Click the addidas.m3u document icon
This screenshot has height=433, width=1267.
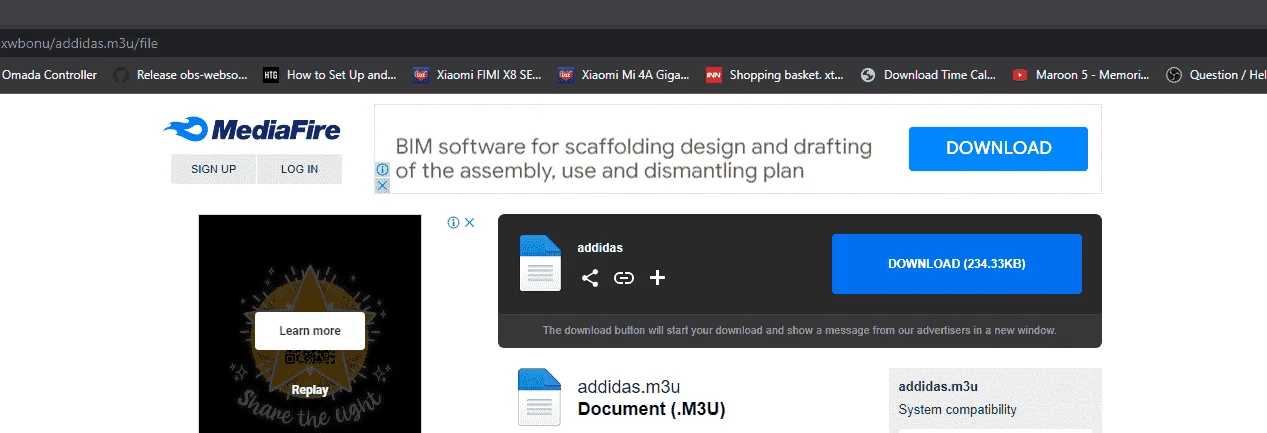point(539,397)
